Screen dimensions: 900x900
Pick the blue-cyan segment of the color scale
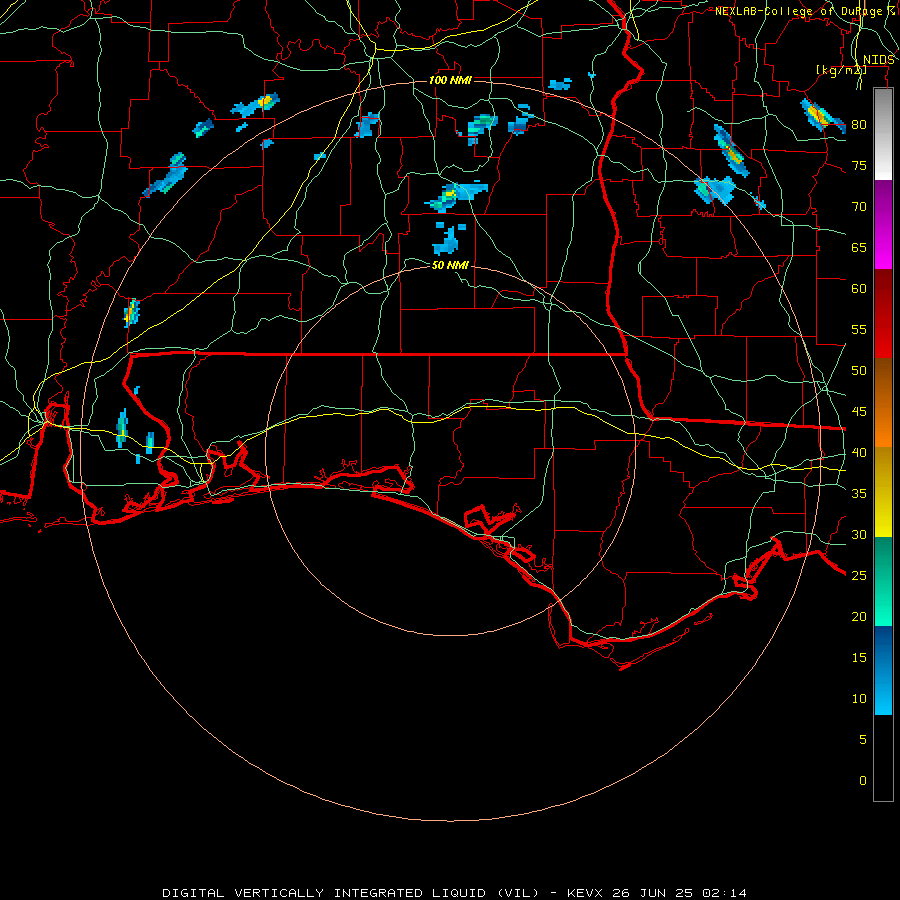pyautogui.click(x=883, y=670)
